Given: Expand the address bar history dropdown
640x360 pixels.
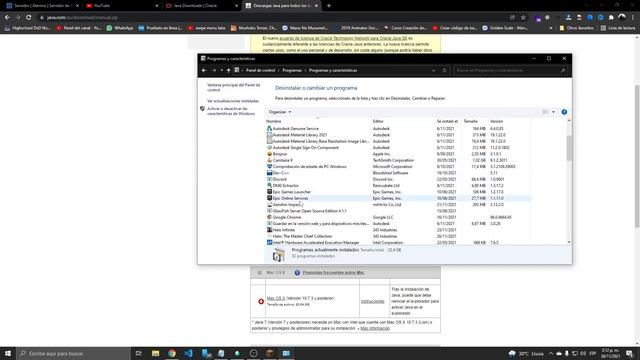Looking at the screenshot, I should click(x=433, y=71).
